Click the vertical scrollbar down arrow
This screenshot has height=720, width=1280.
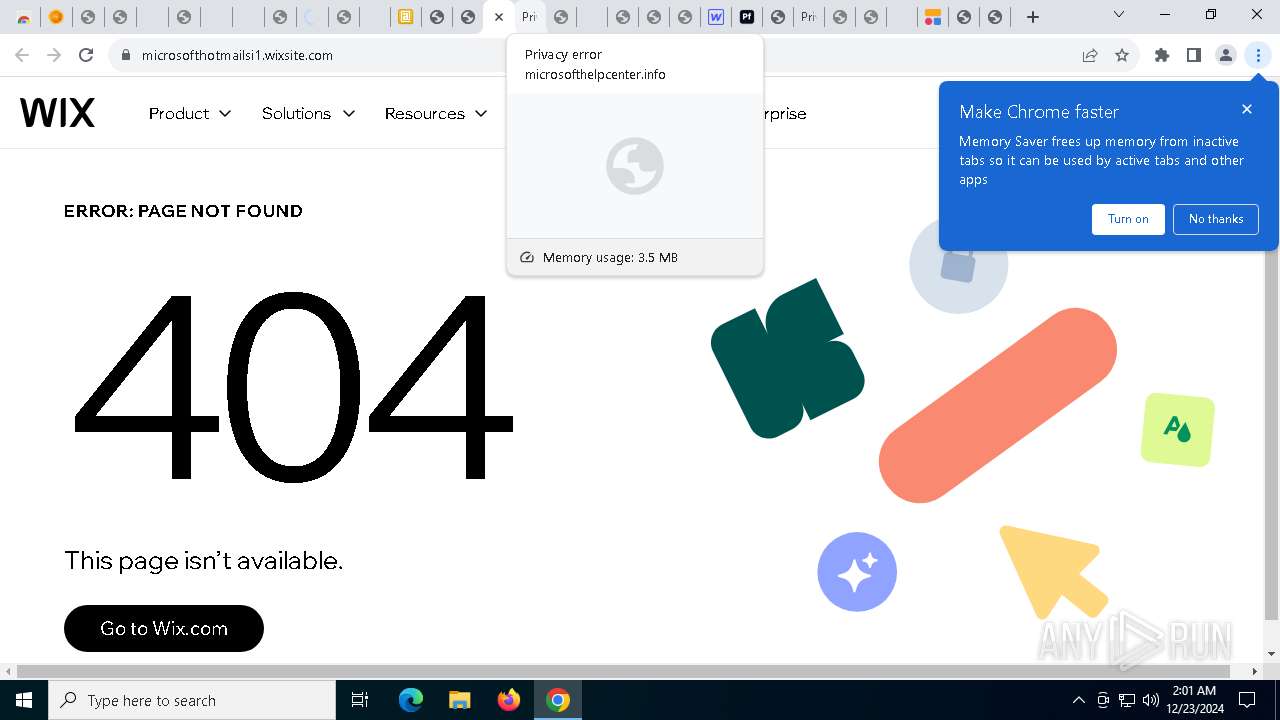tap(1272, 653)
